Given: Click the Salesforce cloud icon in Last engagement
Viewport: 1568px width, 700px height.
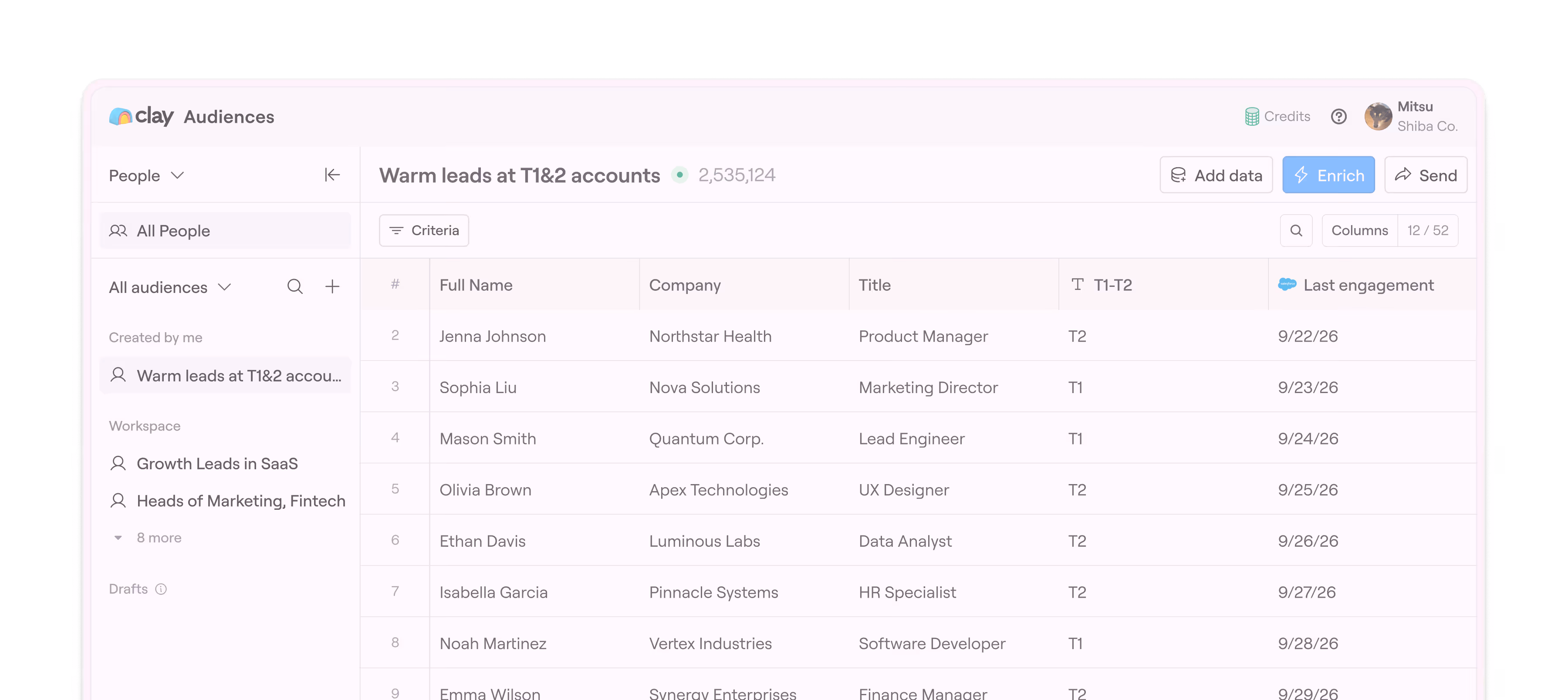Looking at the screenshot, I should tap(1287, 284).
